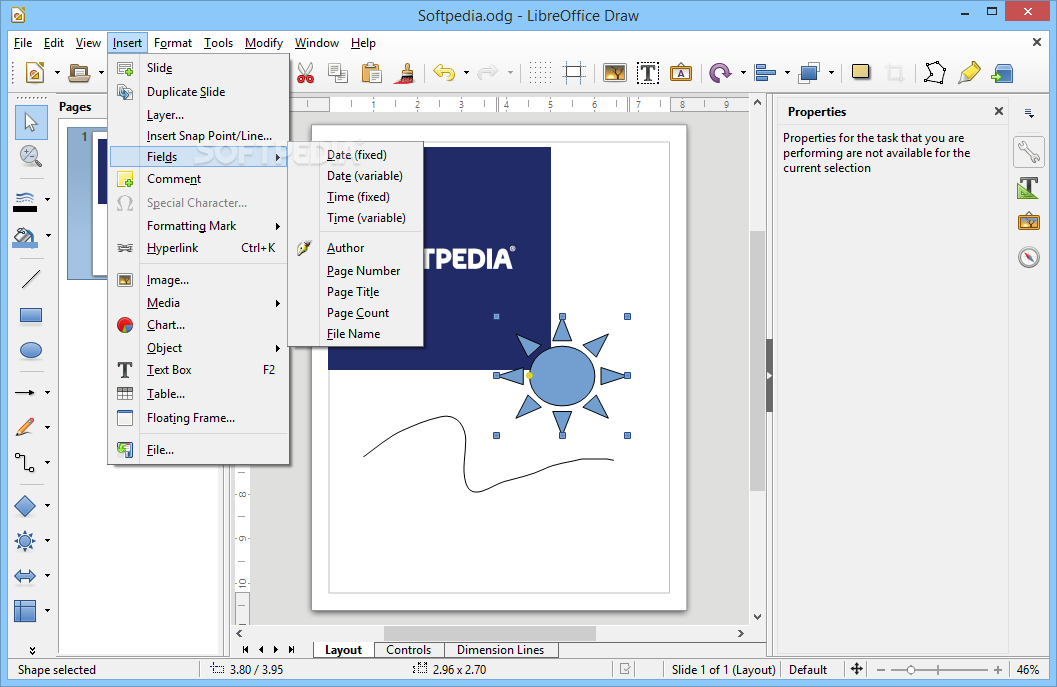Image resolution: width=1057 pixels, height=687 pixels.
Task: Go to the next page tab arrow
Action: click(x=276, y=650)
